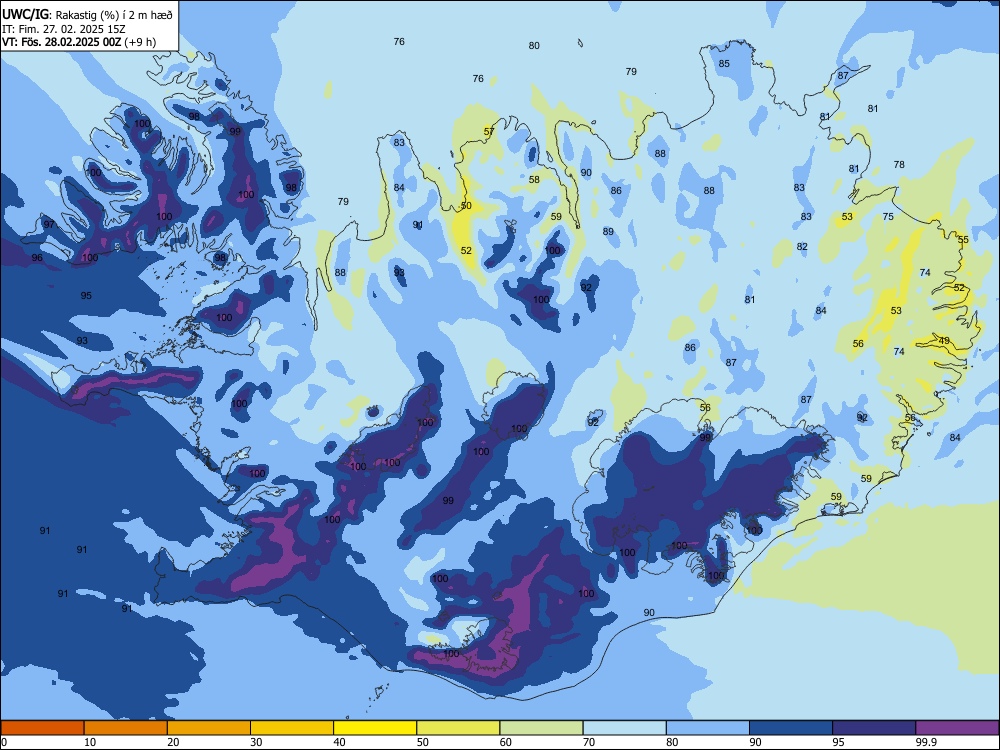
Task: Select the orange 10–20 legend color block
Action: coord(126,728)
